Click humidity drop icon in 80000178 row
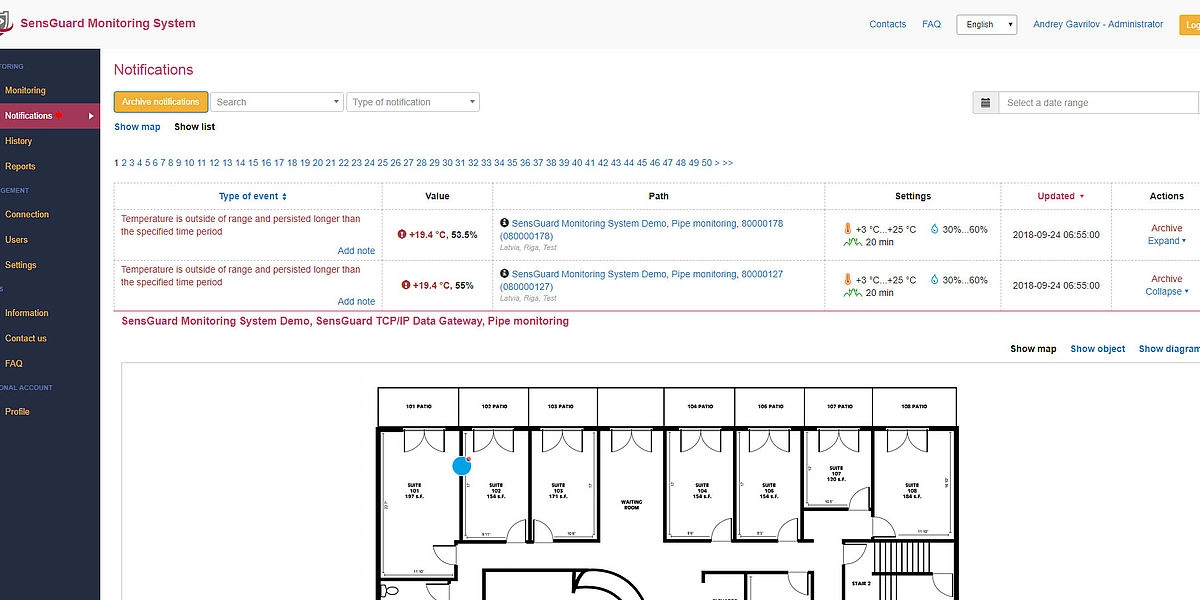This screenshot has height=600, width=1200. (x=934, y=229)
